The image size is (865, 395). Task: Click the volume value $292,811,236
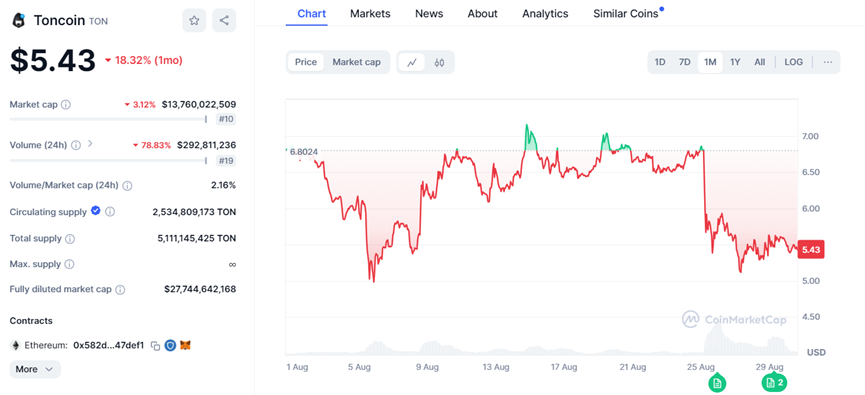coord(207,145)
